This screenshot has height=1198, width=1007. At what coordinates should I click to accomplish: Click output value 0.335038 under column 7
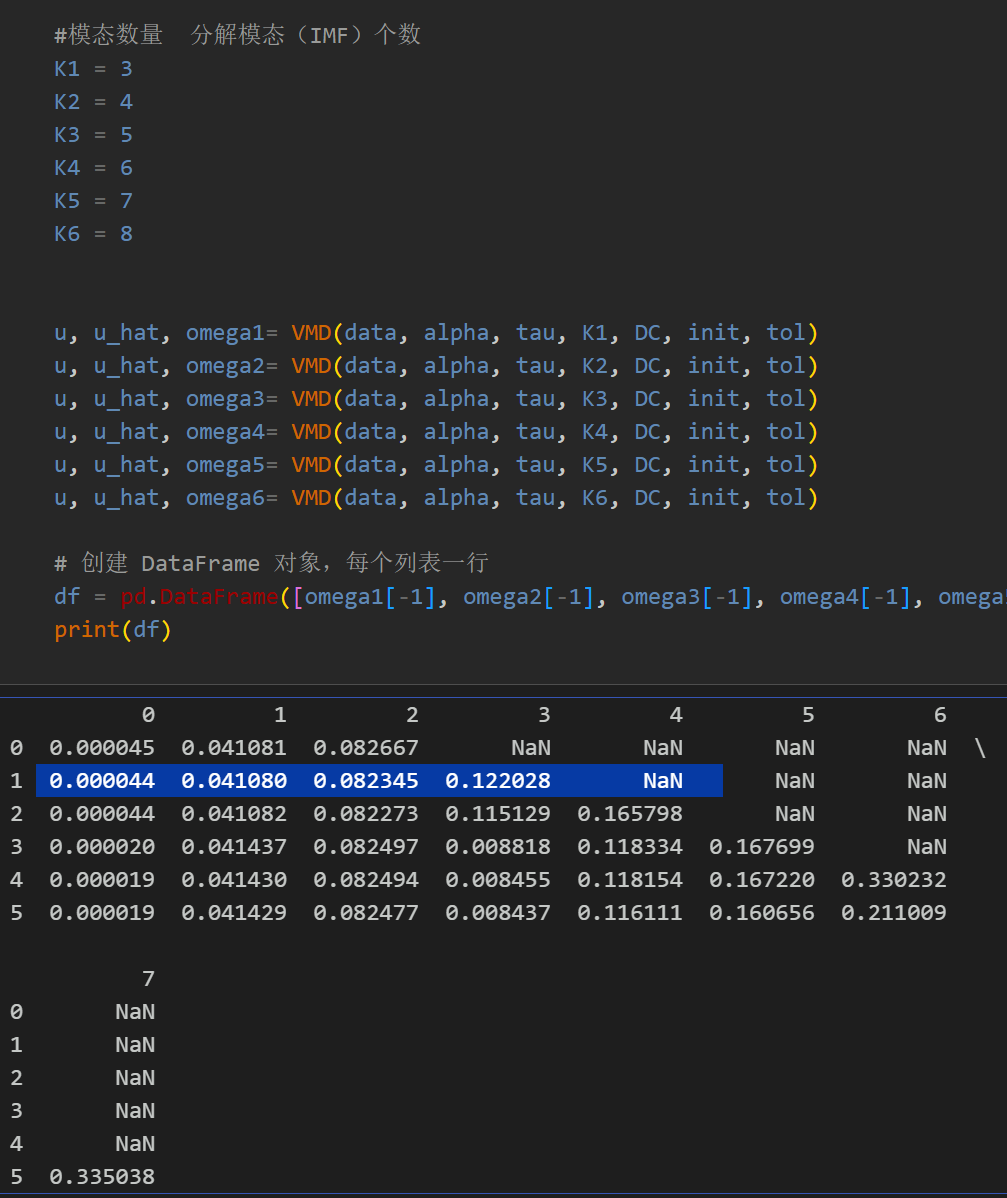[102, 1177]
